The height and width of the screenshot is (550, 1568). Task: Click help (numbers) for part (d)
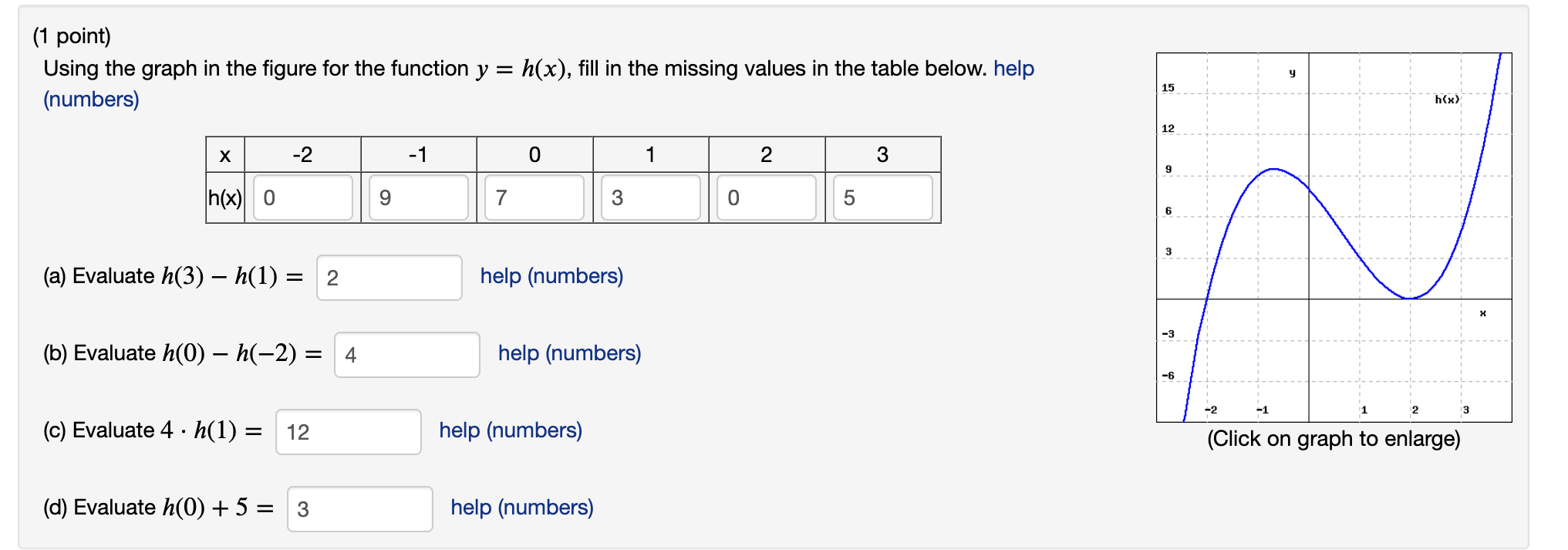coord(521,508)
